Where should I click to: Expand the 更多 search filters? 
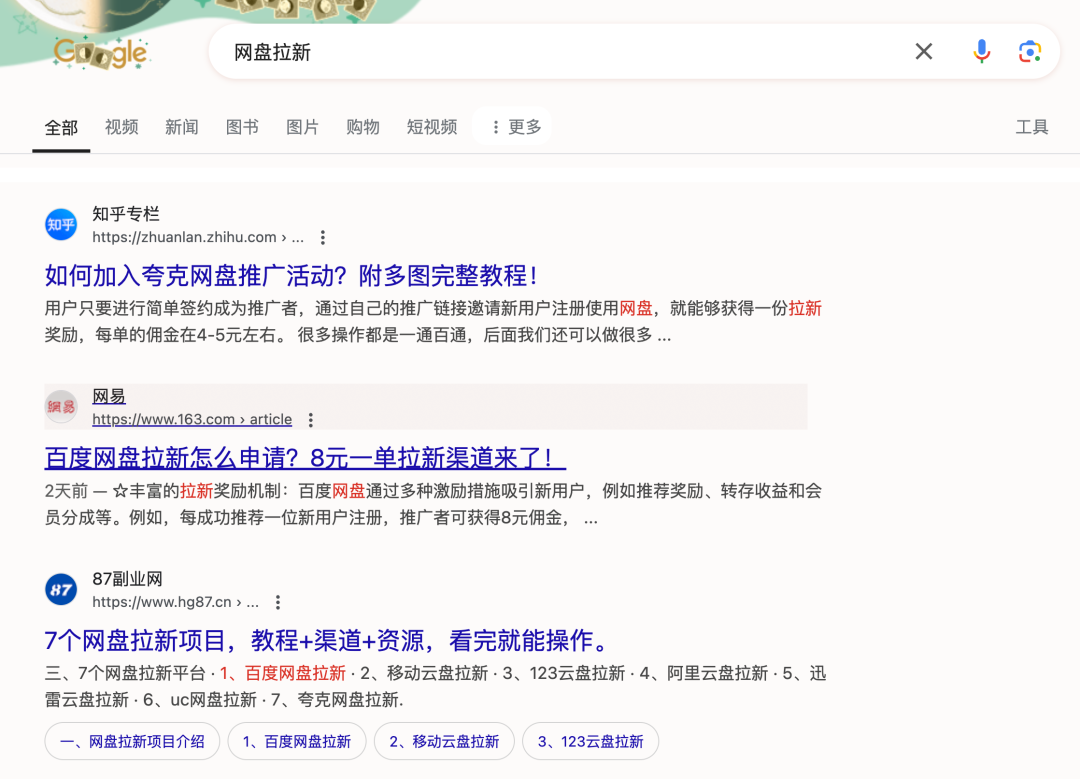[x=514, y=127]
